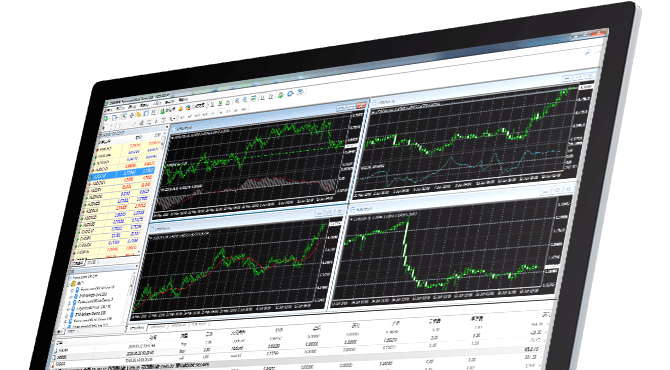Screen dimensions: 670x370
Task: Select the blue highlighted Market Watch symbol row
Action: (122, 175)
